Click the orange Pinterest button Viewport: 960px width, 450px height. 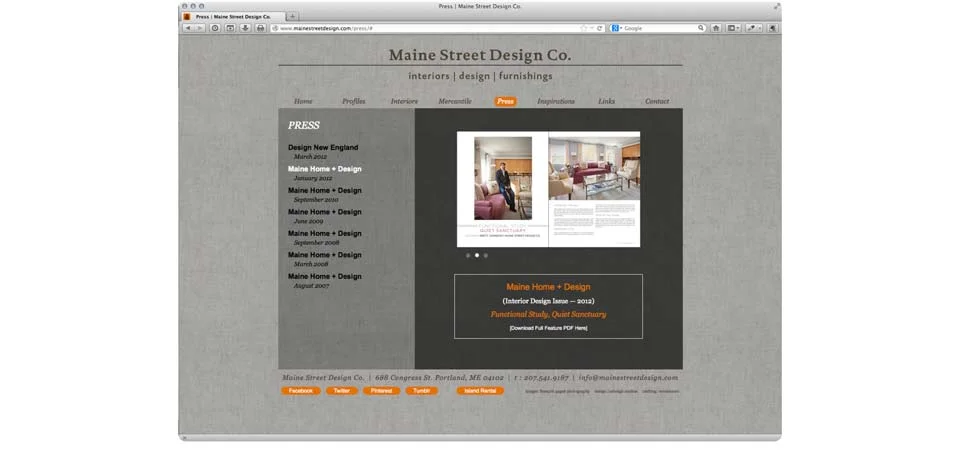[381, 391]
